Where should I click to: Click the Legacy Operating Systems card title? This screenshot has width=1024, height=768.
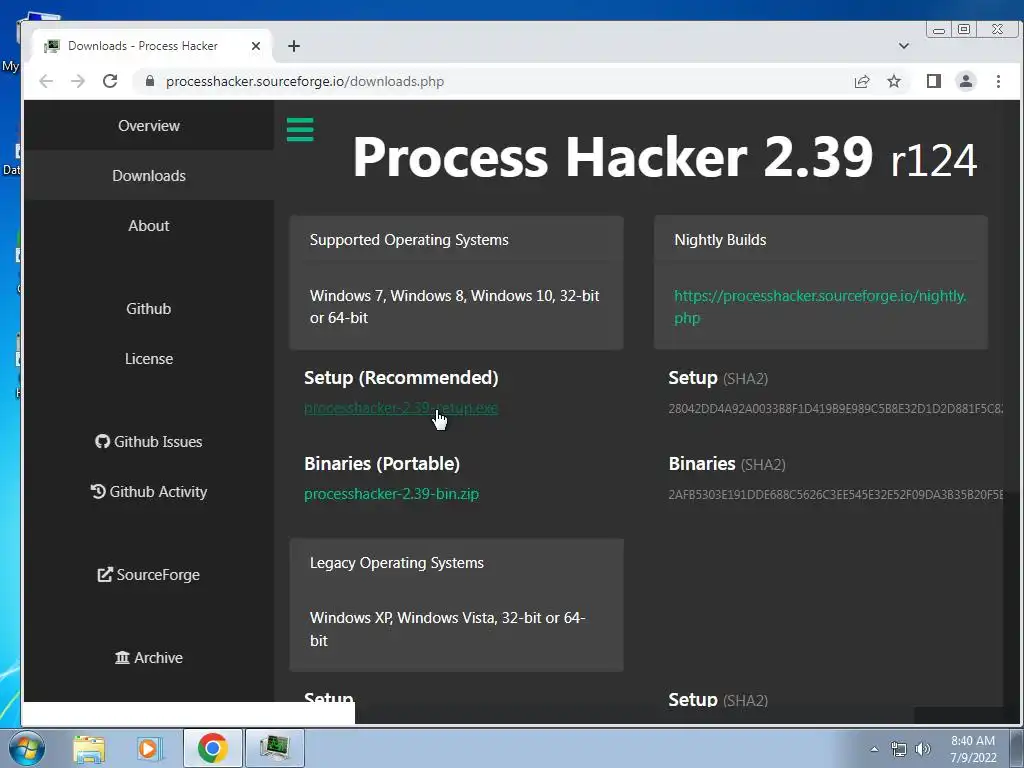tap(396, 562)
